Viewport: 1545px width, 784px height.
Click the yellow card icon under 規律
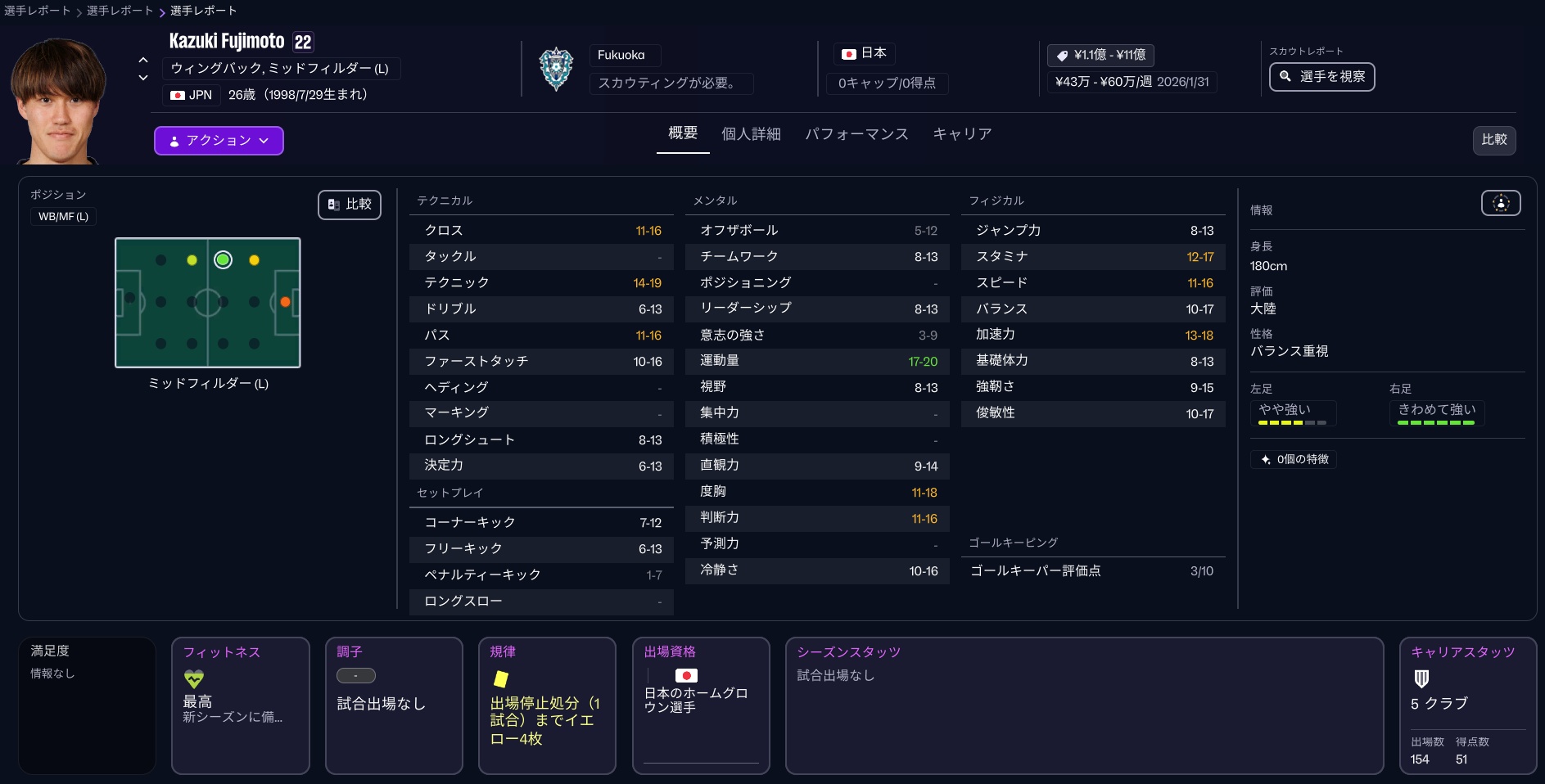[x=500, y=678]
